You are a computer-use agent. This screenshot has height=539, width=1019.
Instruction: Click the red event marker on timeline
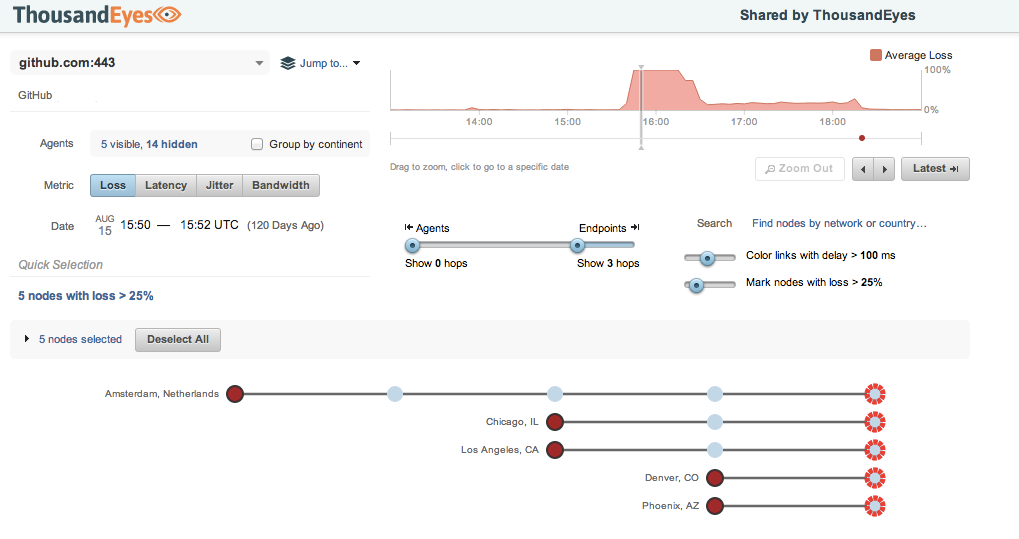point(862,138)
